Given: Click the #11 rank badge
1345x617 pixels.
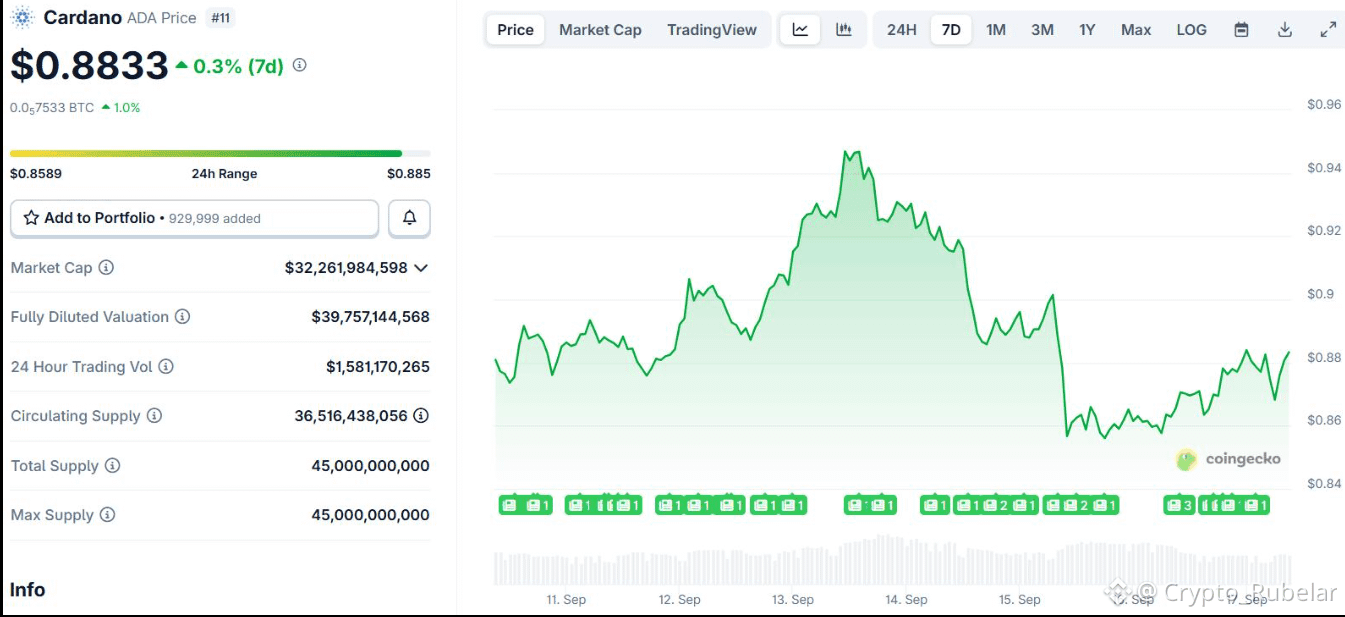Looking at the screenshot, I should click(x=220, y=18).
